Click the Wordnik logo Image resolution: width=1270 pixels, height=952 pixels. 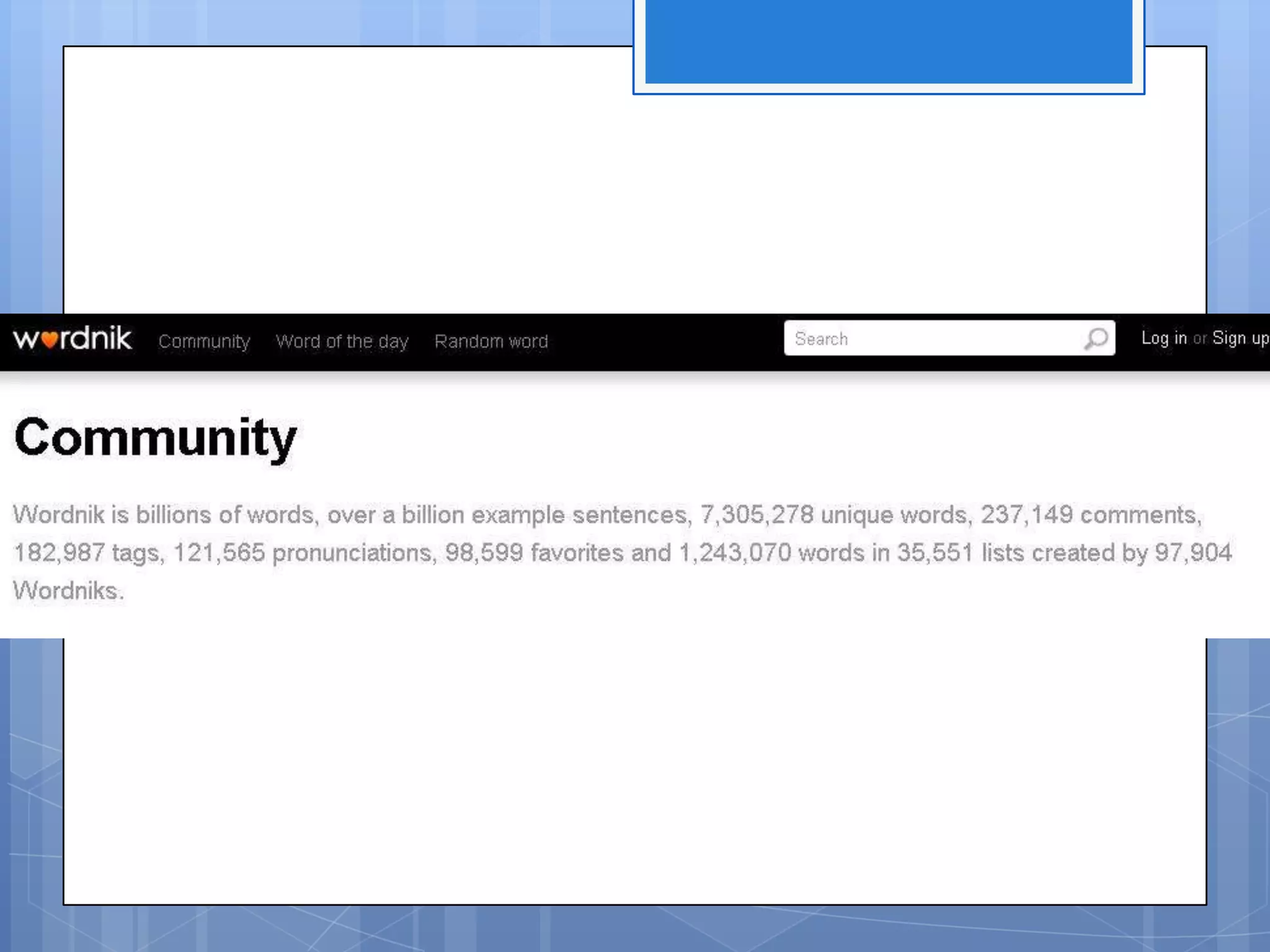pyautogui.click(x=73, y=339)
